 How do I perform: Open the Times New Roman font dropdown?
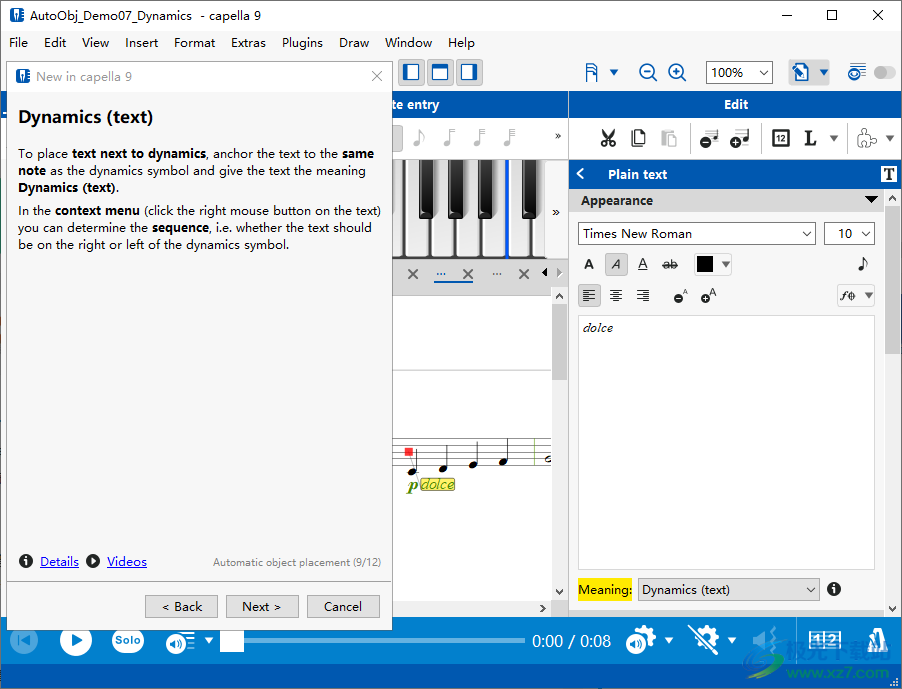pyautogui.click(x=697, y=233)
